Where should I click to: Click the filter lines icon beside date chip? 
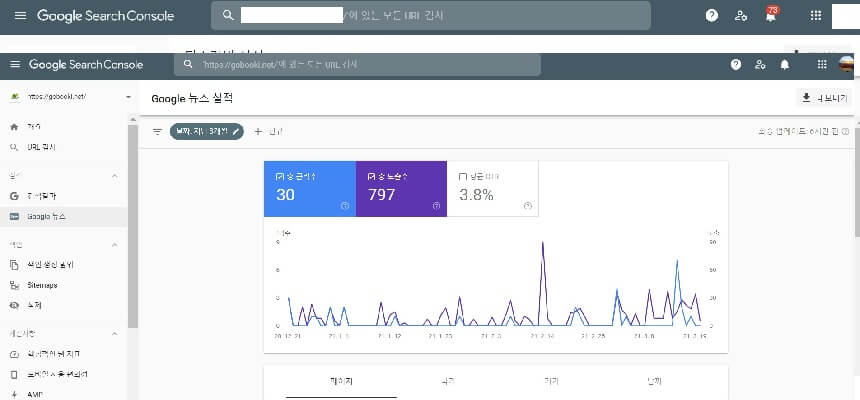(157, 132)
